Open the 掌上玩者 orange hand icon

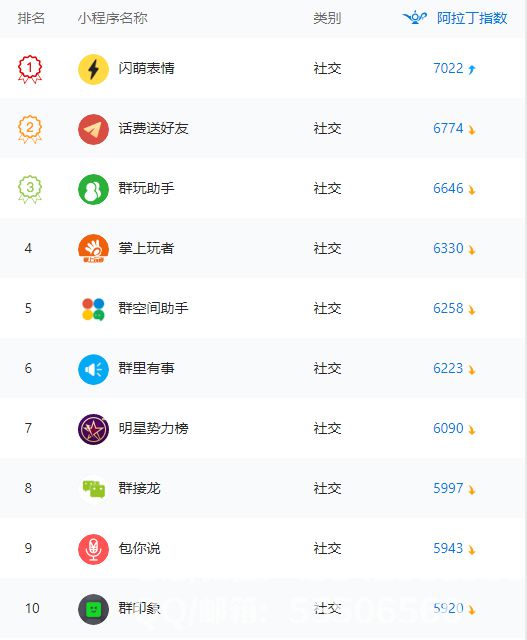pos(93,249)
